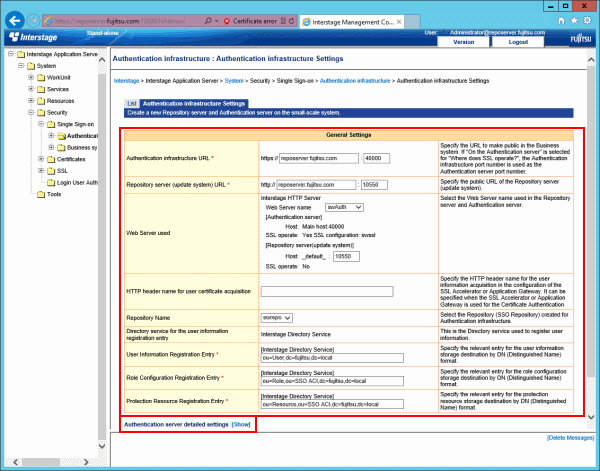Click the Resources folder icon
The width and height of the screenshot is (600, 471).
tap(41, 101)
